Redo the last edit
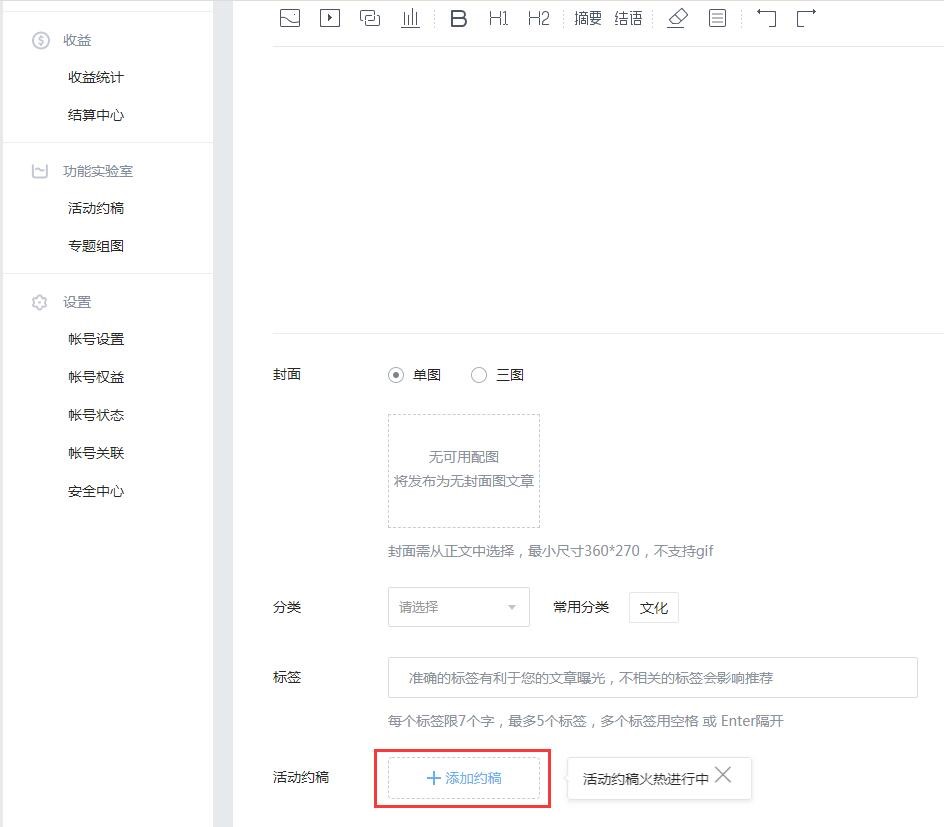 806,18
